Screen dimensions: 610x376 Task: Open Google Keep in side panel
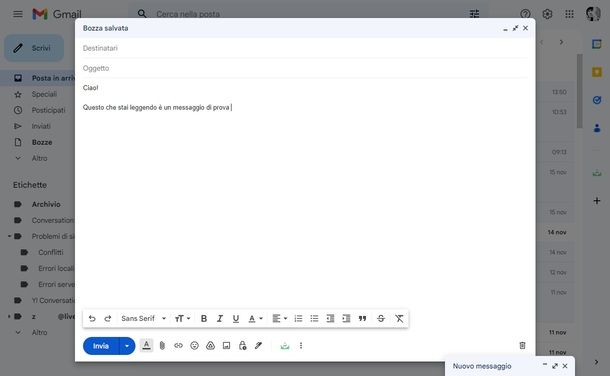597,72
